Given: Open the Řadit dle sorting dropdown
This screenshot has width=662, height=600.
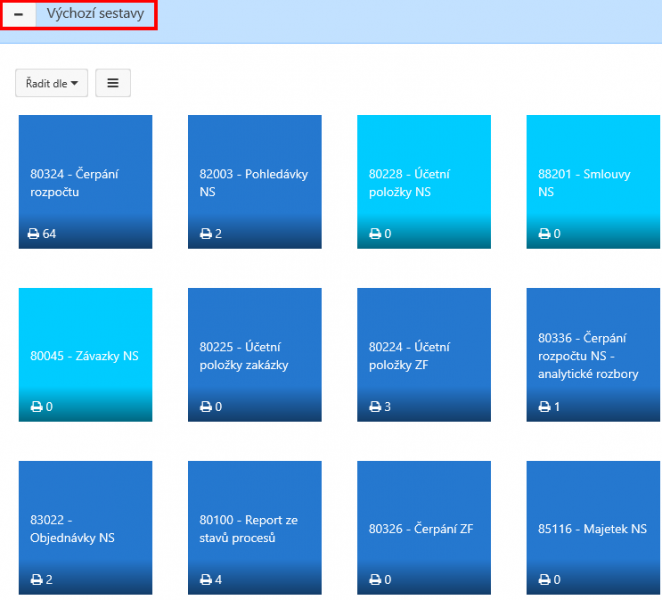Looking at the screenshot, I should [52, 83].
